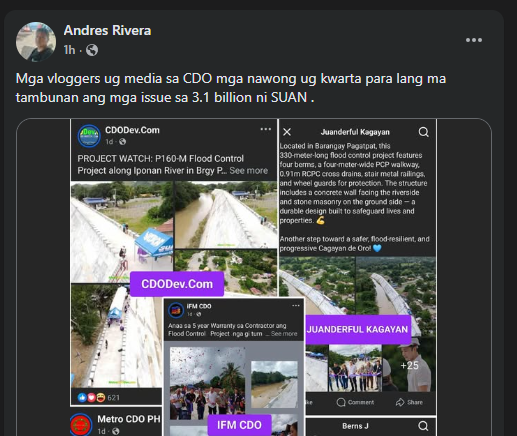Image resolution: width=517 pixels, height=436 pixels.
Task: Click the Juanderful Kagayan search magnifier icon
Action: pyautogui.click(x=423, y=132)
